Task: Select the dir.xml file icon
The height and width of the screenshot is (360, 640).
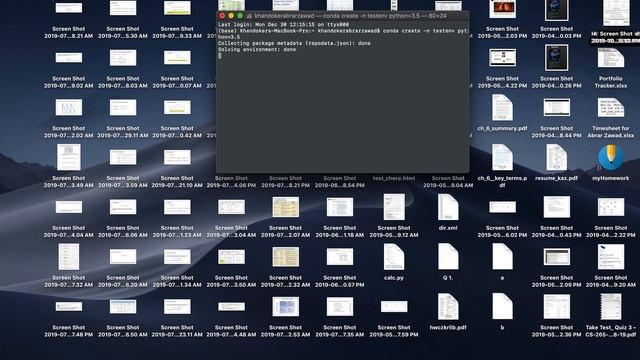Action: click(448, 207)
